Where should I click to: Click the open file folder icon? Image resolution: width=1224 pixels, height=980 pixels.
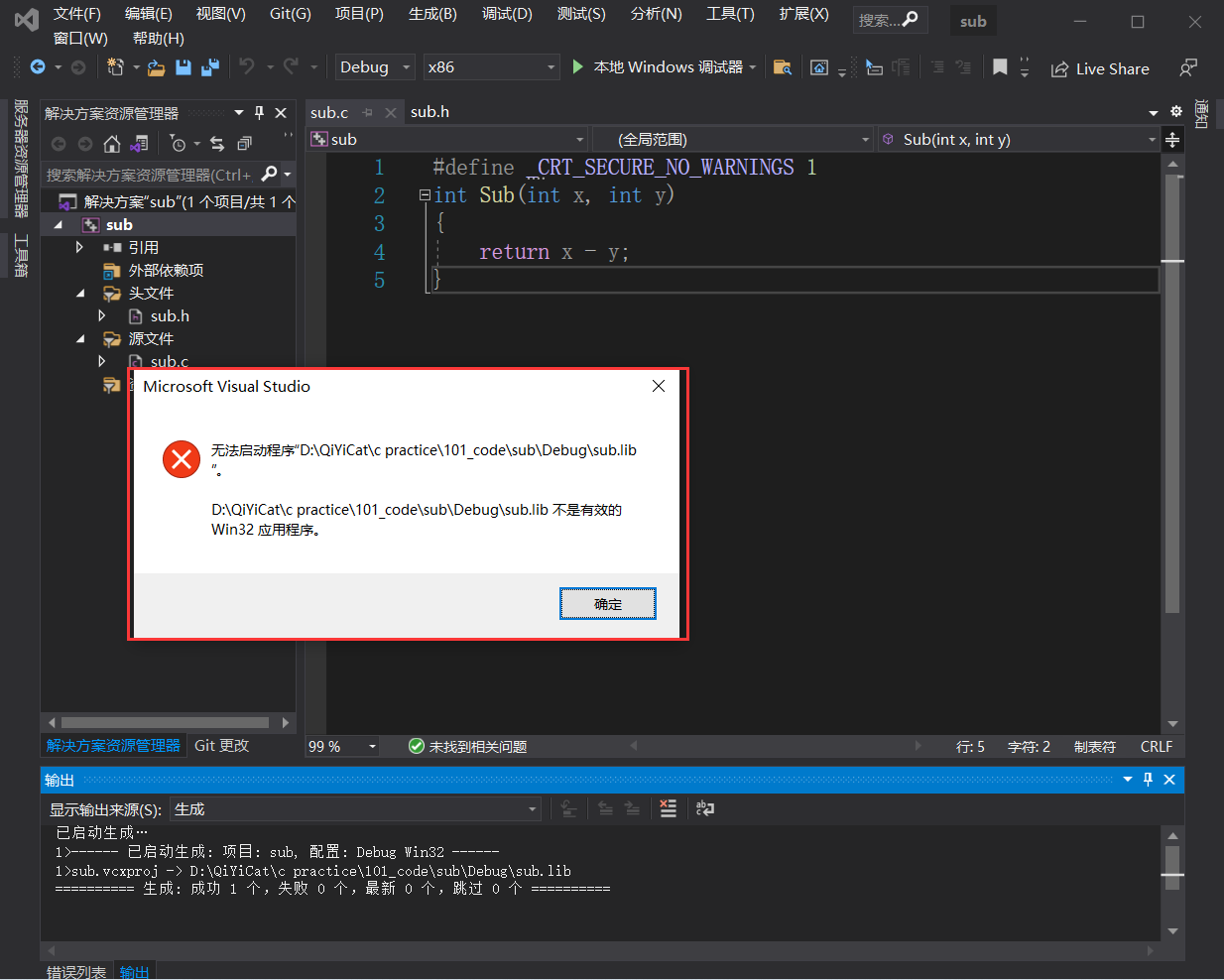(156, 67)
